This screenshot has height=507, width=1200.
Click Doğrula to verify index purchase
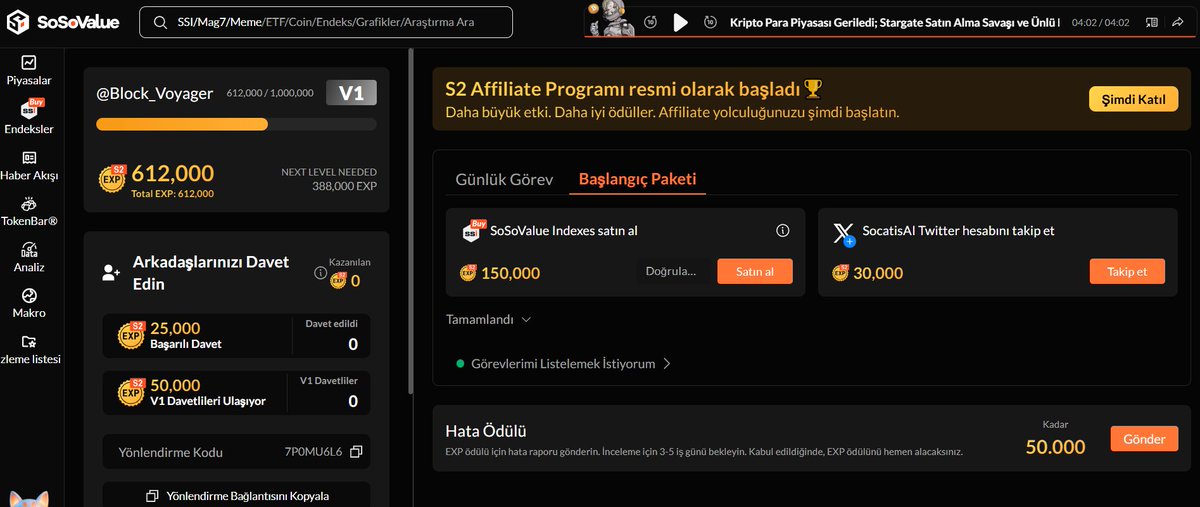pyautogui.click(x=673, y=271)
